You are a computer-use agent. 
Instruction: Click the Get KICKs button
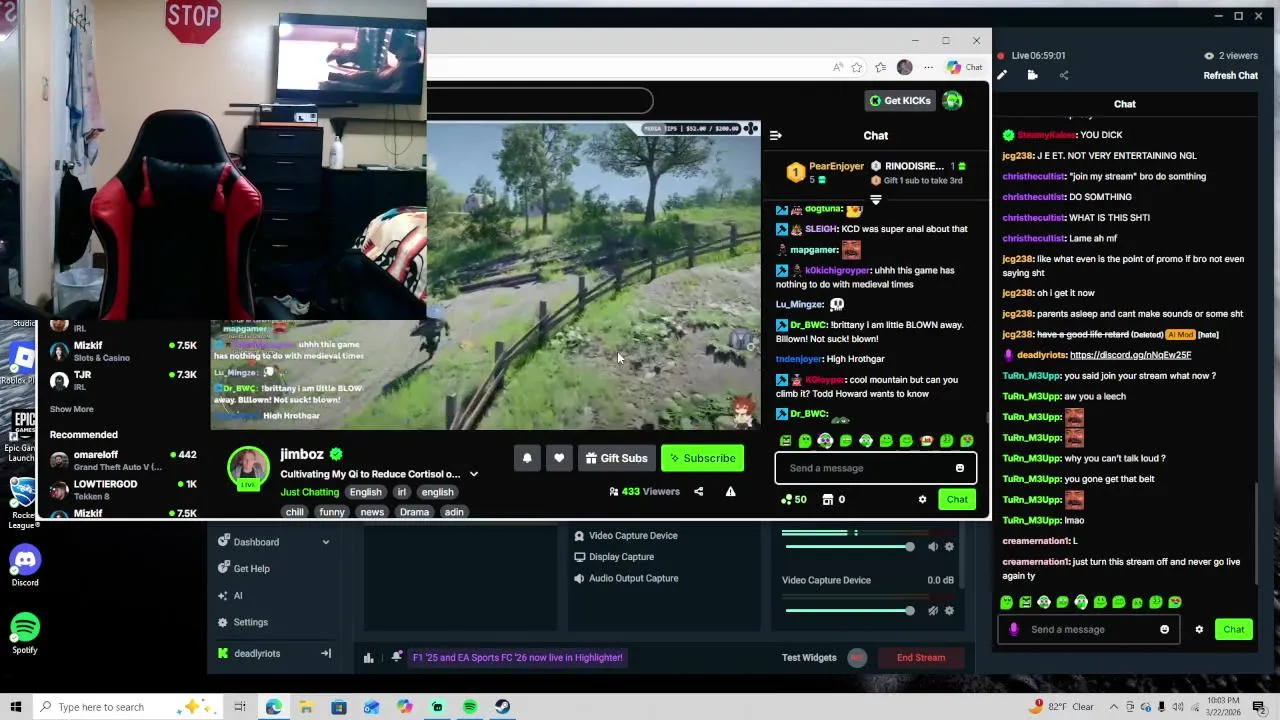pyautogui.click(x=900, y=100)
